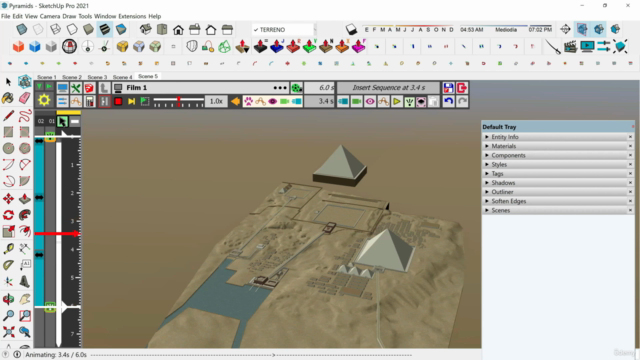The height and width of the screenshot is (360, 640).
Task: Toggle the Animator sun lighting button
Action: click(44, 100)
